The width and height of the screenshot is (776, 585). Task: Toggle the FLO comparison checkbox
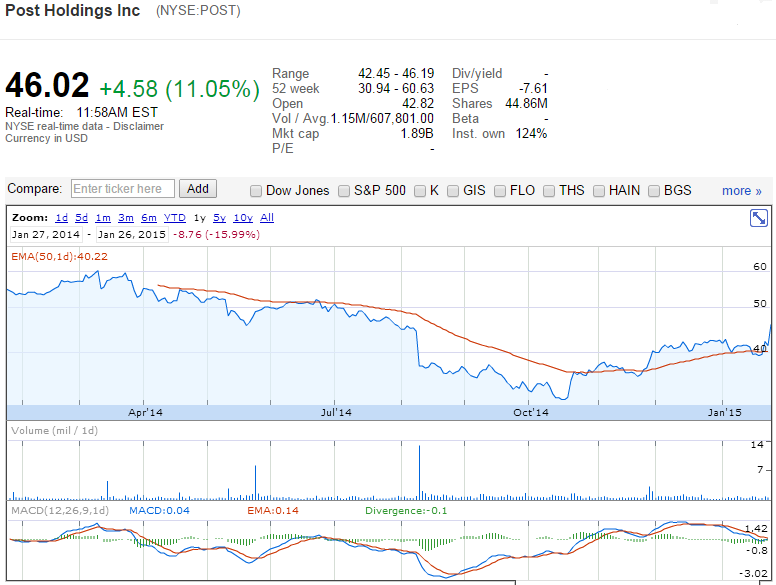pyautogui.click(x=500, y=191)
